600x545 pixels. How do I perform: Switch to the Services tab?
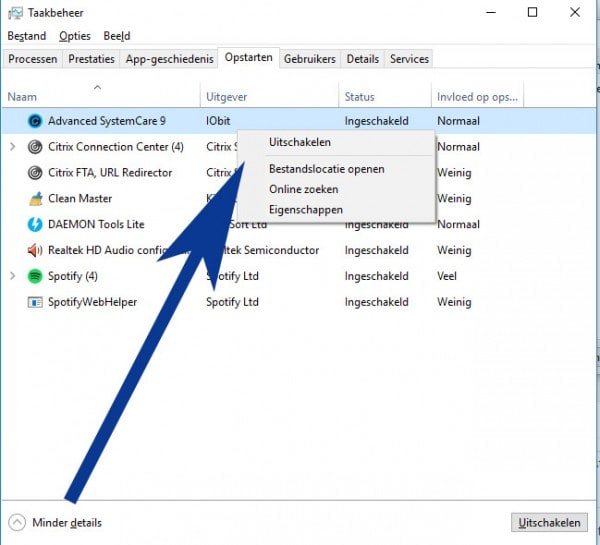tap(409, 59)
